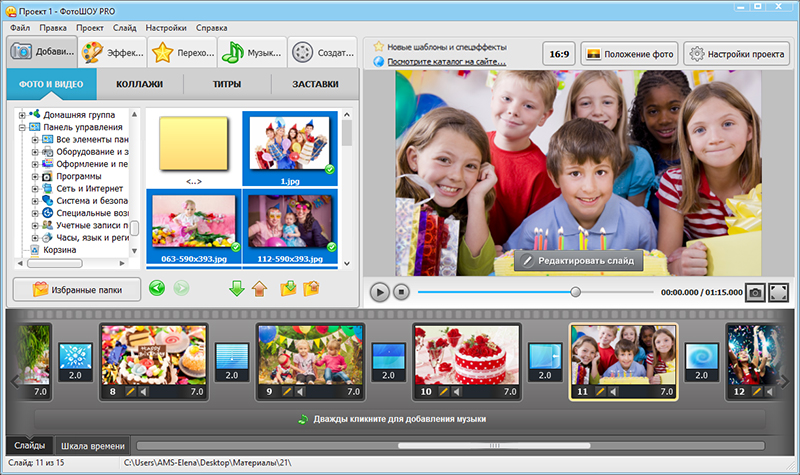800x475 pixels.
Task: Click the music note icon in the music track
Action: pos(303,419)
